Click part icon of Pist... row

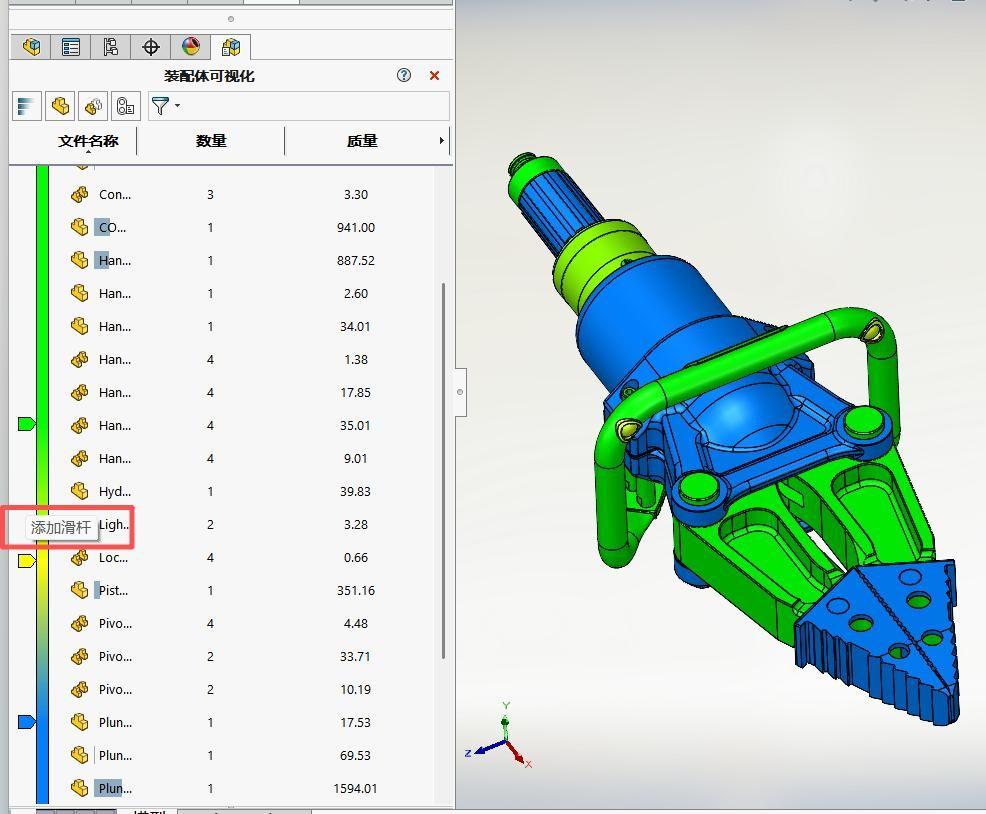[x=79, y=590]
